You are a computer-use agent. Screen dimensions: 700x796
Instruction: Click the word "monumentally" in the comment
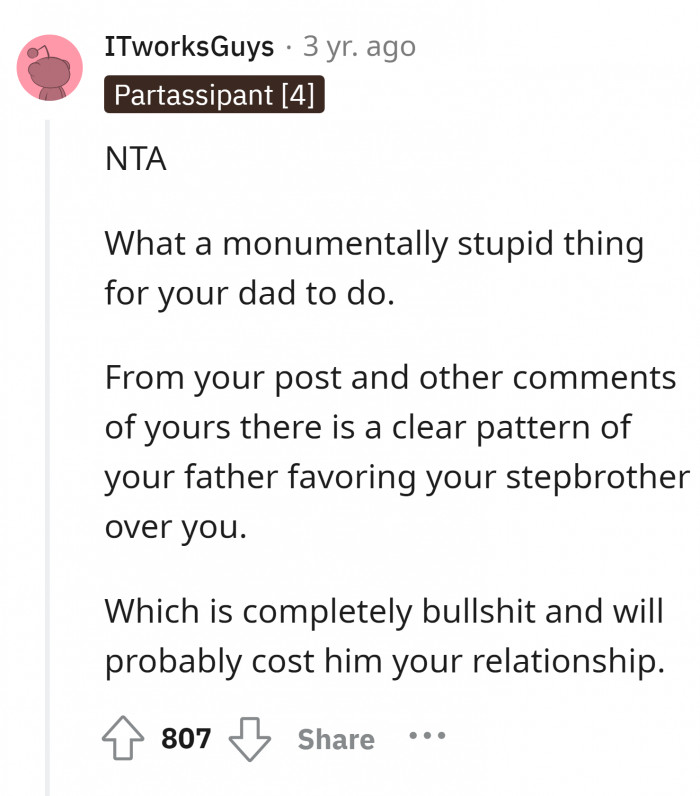(316, 244)
